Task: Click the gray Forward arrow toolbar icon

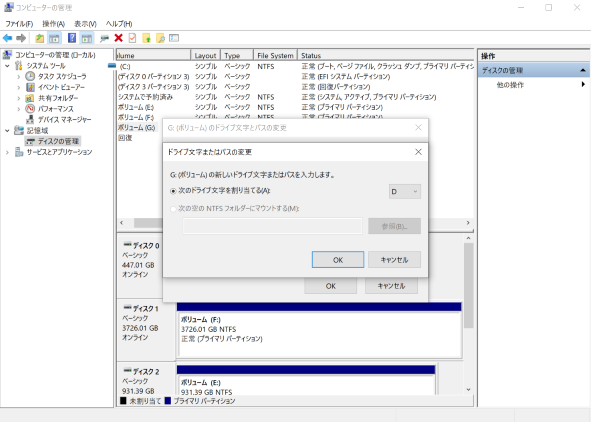Action: 21,38
